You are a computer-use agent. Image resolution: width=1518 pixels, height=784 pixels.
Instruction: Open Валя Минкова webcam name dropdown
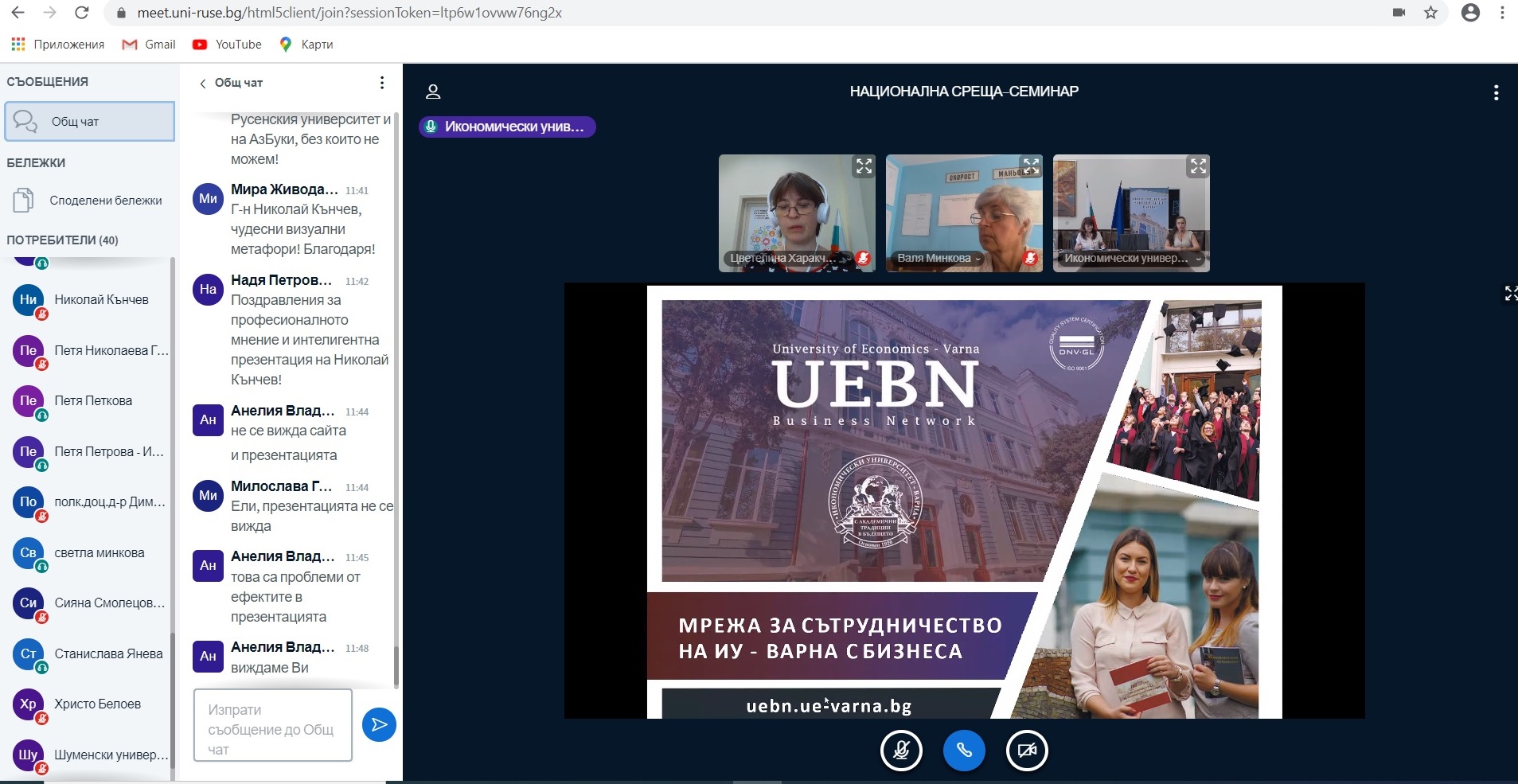click(939, 258)
